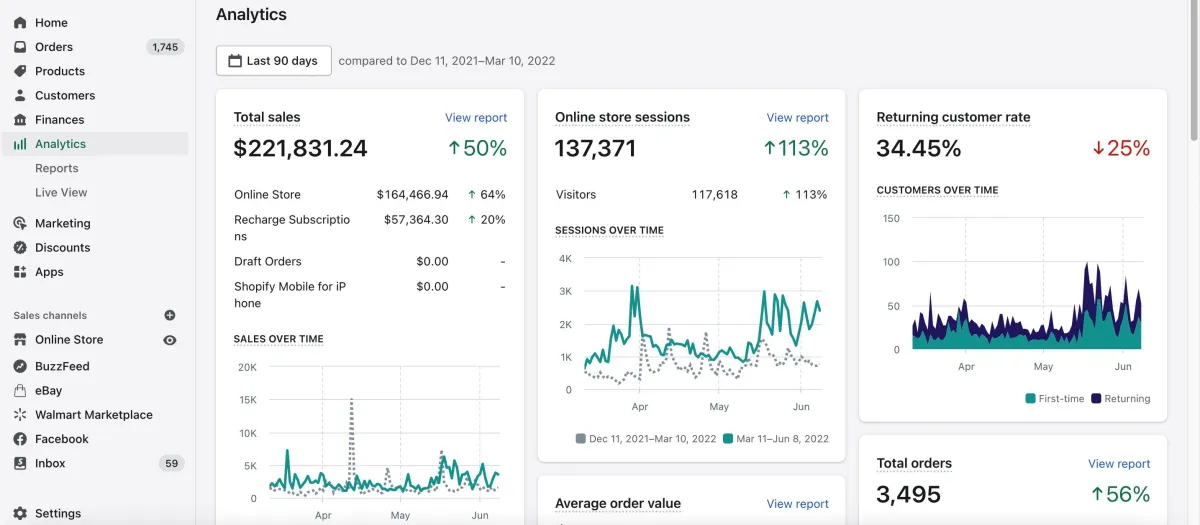Click the Settings gear icon
1200x525 pixels.
(20, 513)
